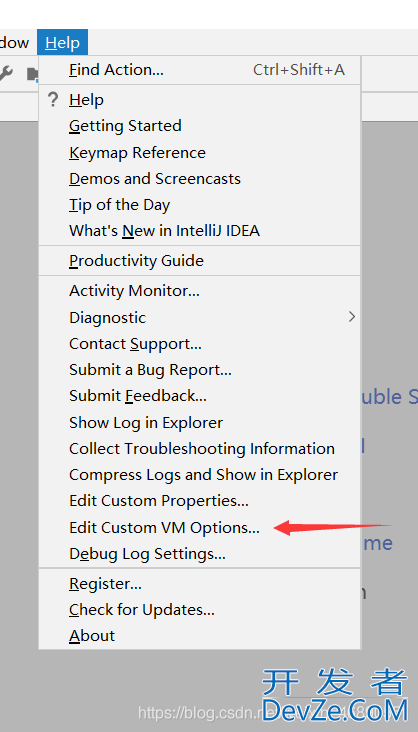This screenshot has width=418, height=732.
Task: Select What's New in IntelliJ IDEA
Action: [x=199, y=231]
